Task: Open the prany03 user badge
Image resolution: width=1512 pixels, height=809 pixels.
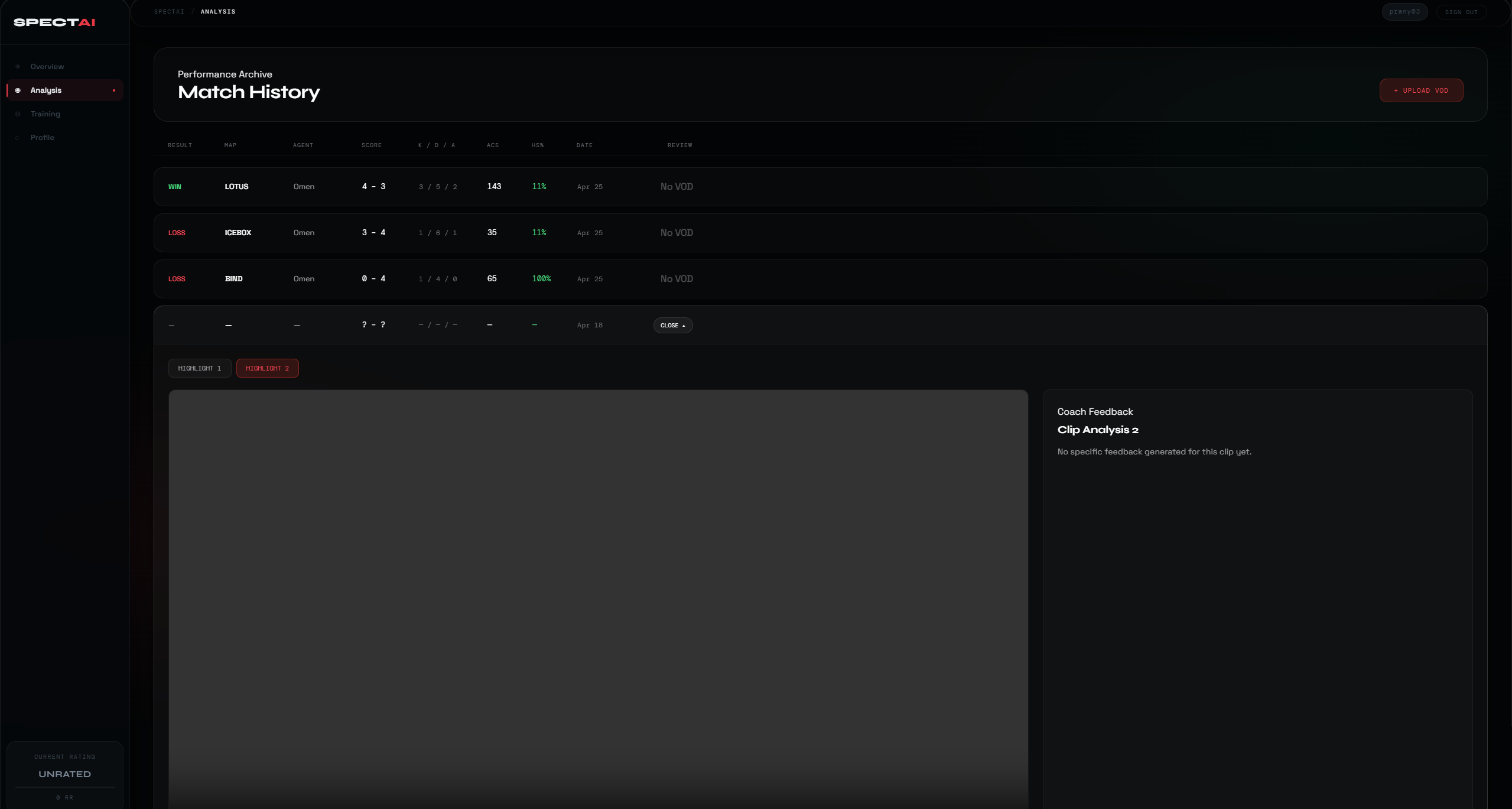Action: click(1404, 12)
